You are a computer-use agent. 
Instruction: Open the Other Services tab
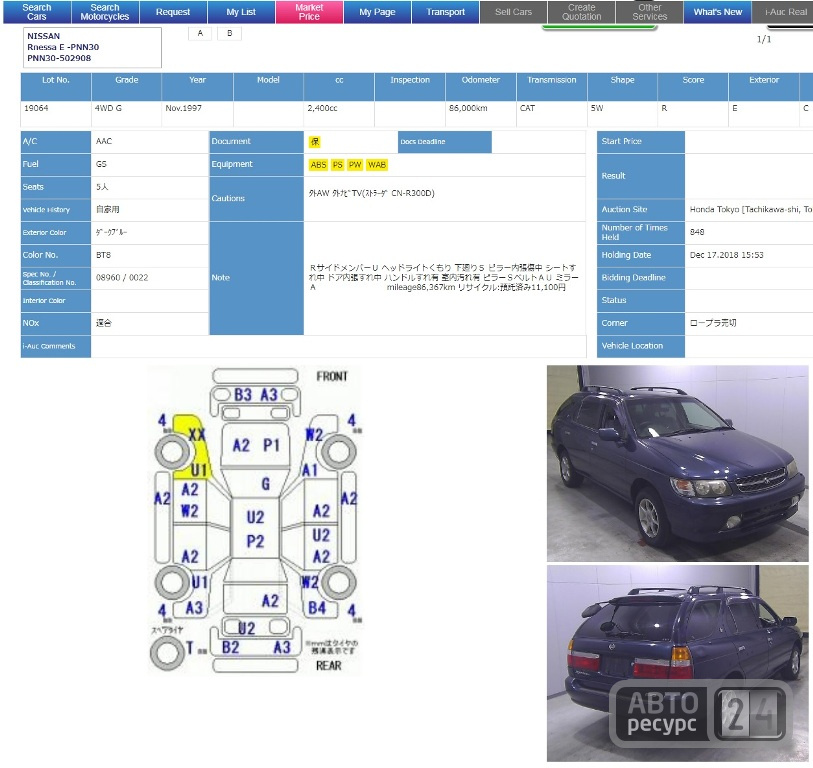(x=650, y=12)
